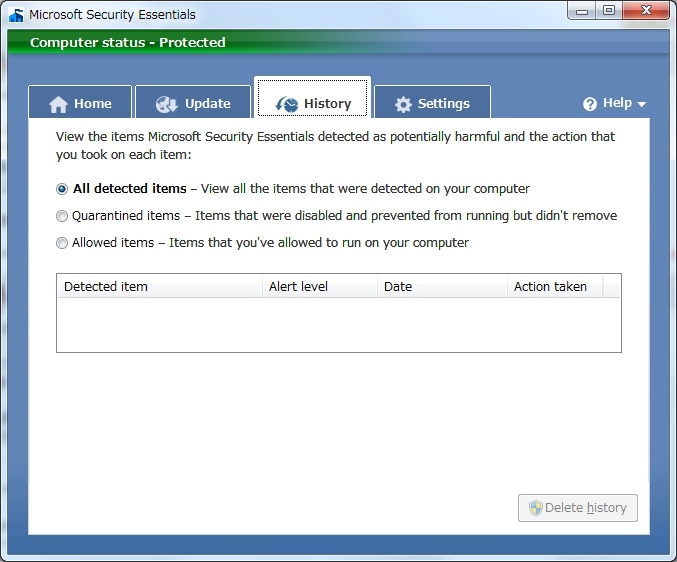Click the Settings tab gear icon
677x562 pixels.
click(403, 104)
